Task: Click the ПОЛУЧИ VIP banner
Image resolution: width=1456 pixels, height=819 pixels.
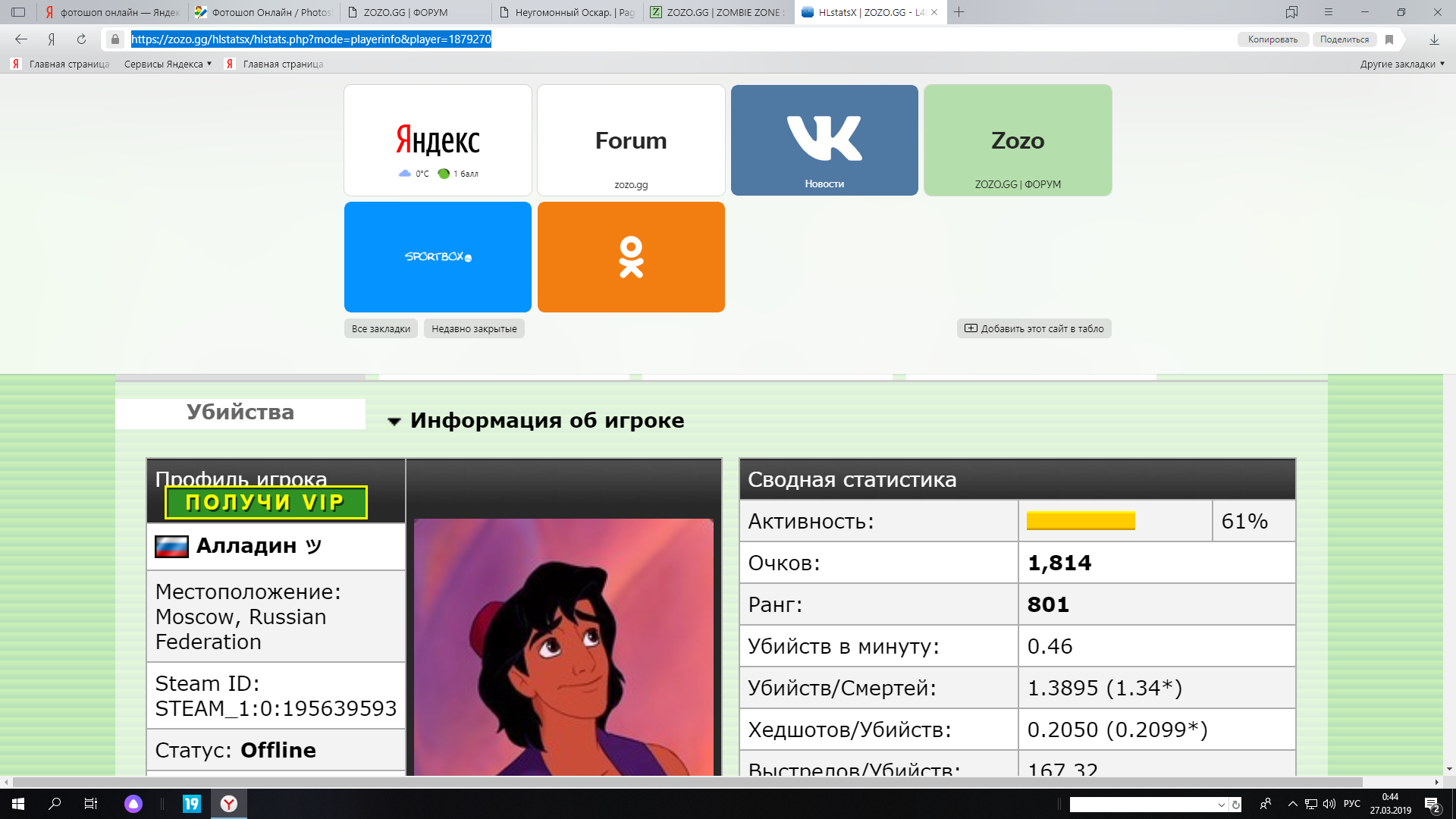Action: point(265,503)
